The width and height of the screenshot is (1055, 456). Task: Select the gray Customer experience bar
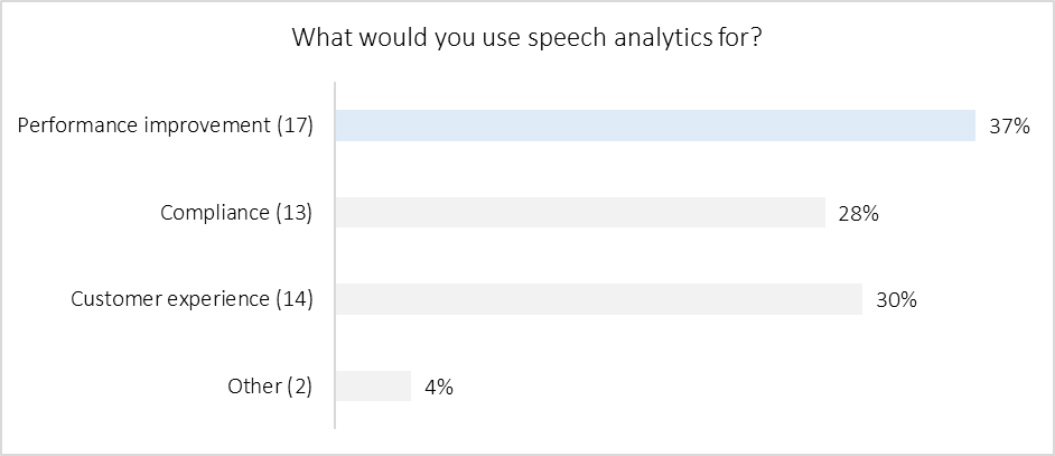point(598,299)
